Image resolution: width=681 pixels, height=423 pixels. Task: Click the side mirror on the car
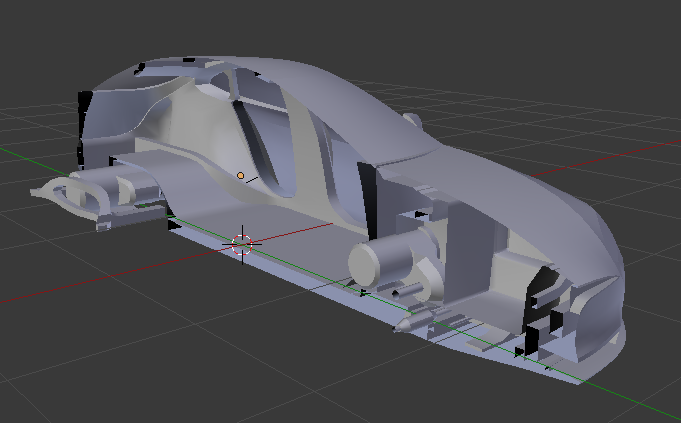(x=413, y=119)
